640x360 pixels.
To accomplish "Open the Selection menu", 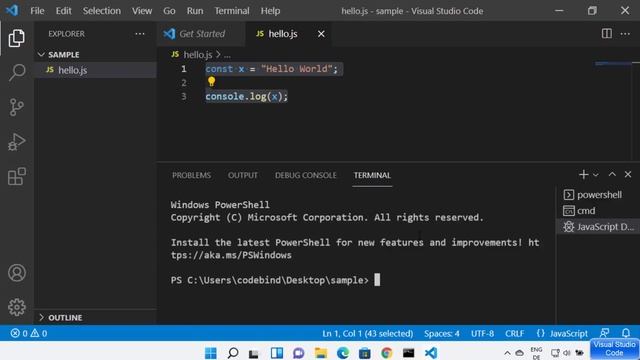I will pos(102,11).
